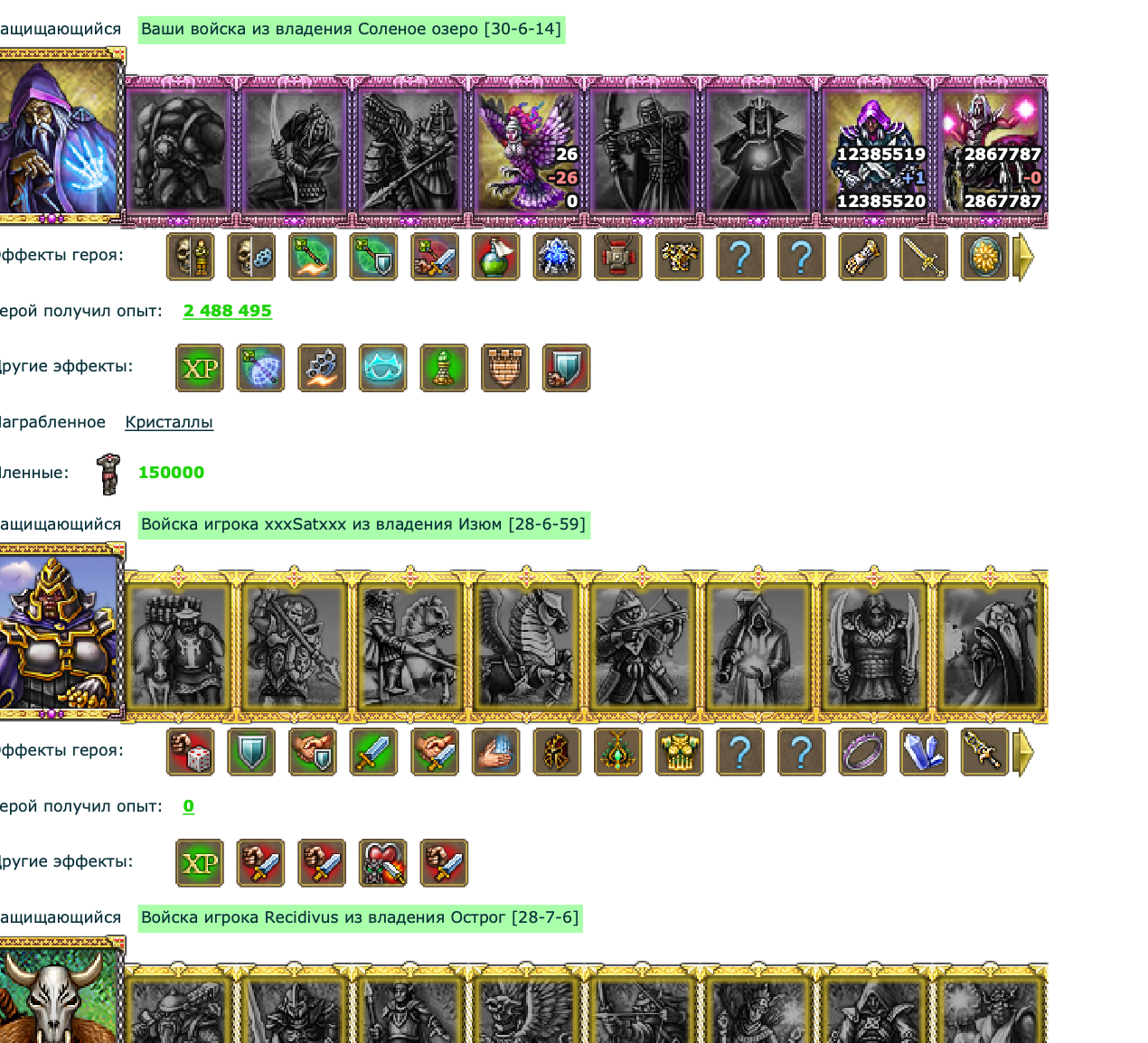Click the green potion flask hero effect
This screenshot has height=1043, width=1148.
point(496,257)
